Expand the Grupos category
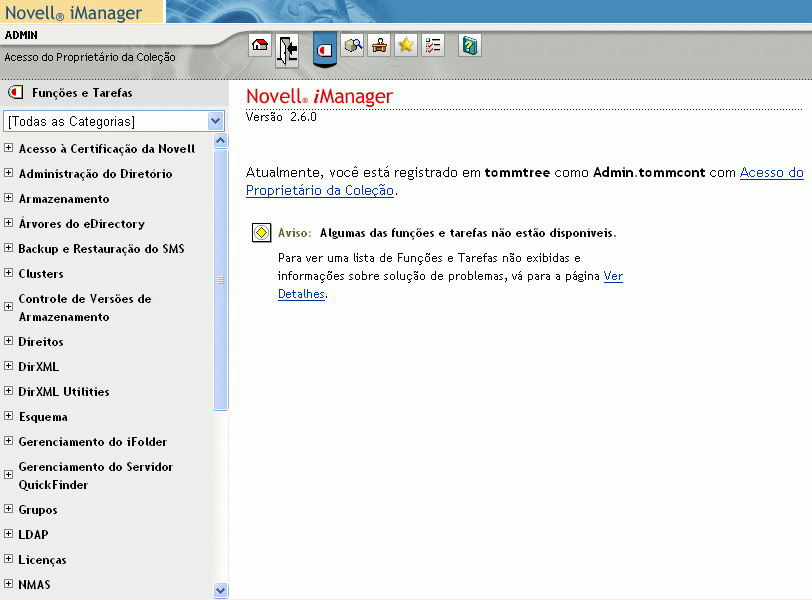The image size is (812, 600). [8, 509]
